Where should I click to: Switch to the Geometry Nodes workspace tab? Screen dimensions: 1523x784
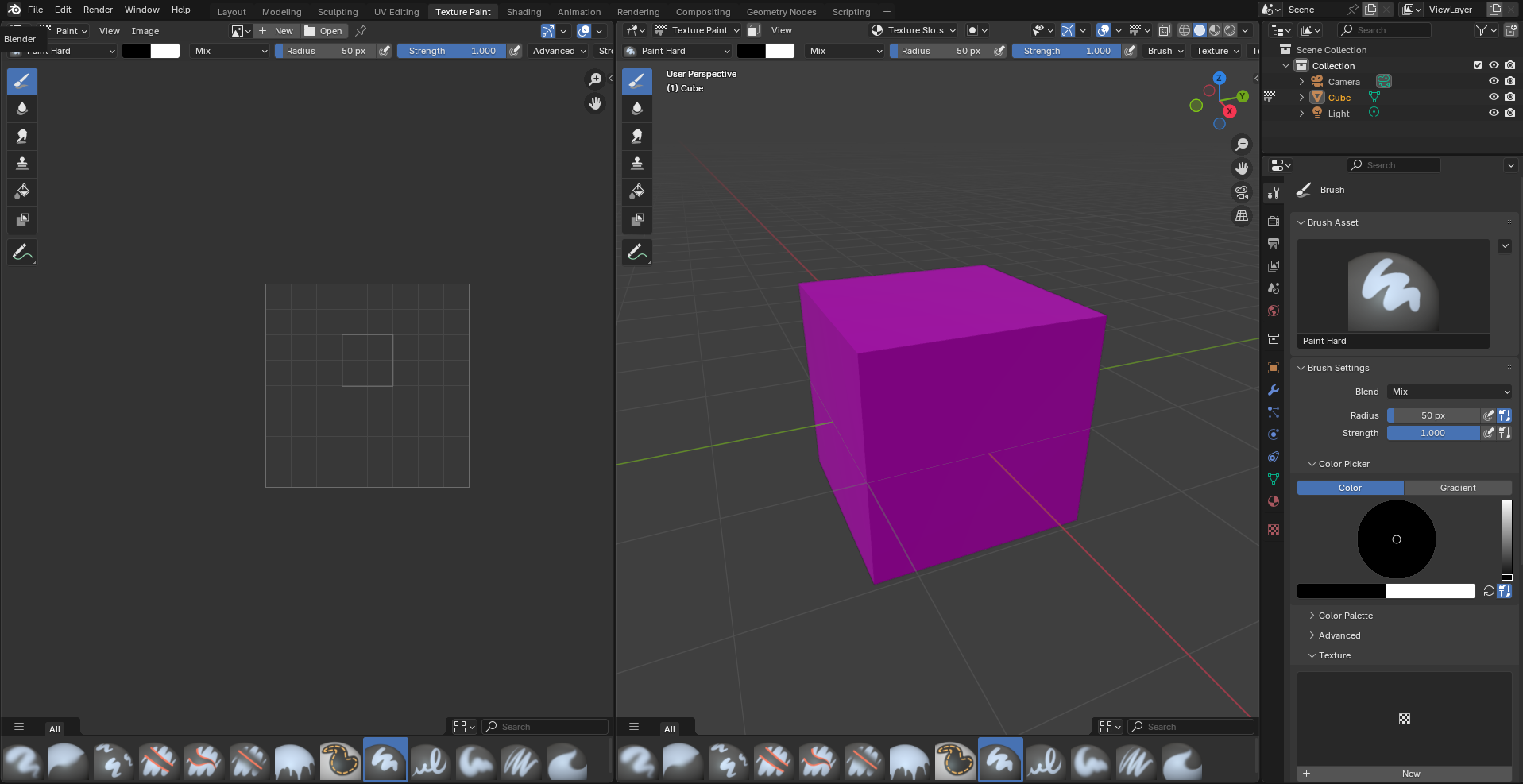point(781,12)
